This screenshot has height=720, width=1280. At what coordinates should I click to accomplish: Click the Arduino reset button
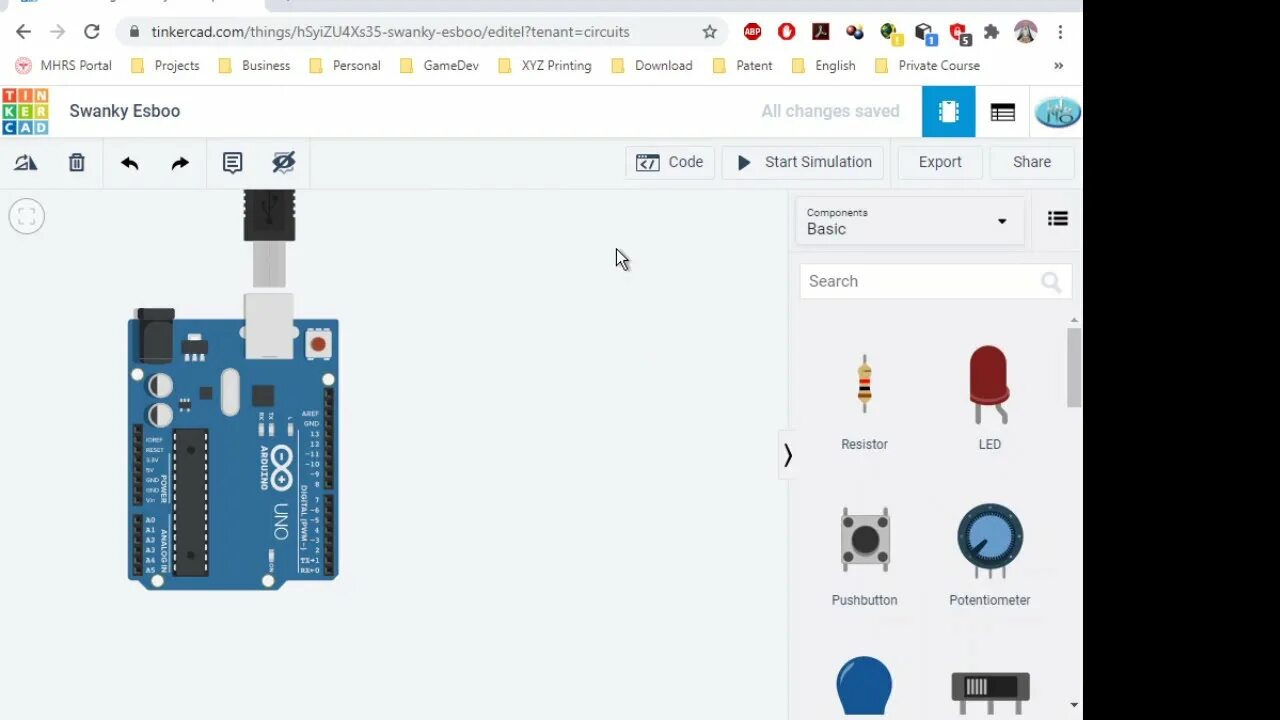(x=318, y=344)
